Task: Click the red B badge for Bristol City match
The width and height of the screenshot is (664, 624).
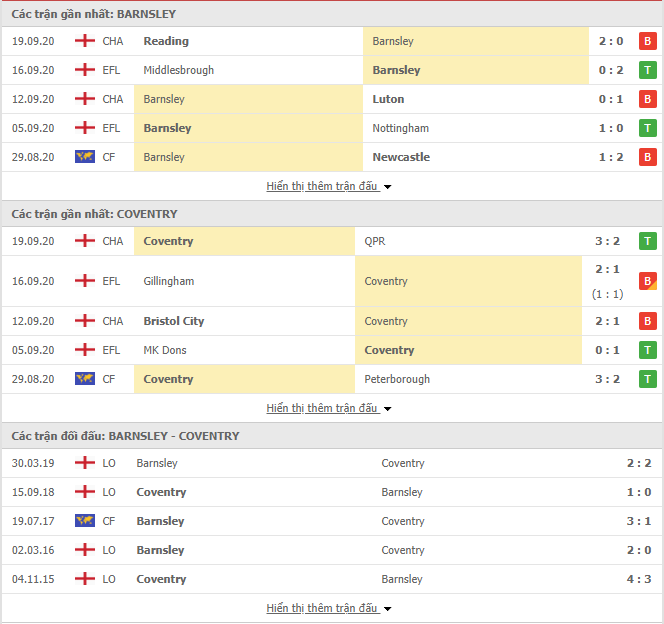Action: click(647, 321)
